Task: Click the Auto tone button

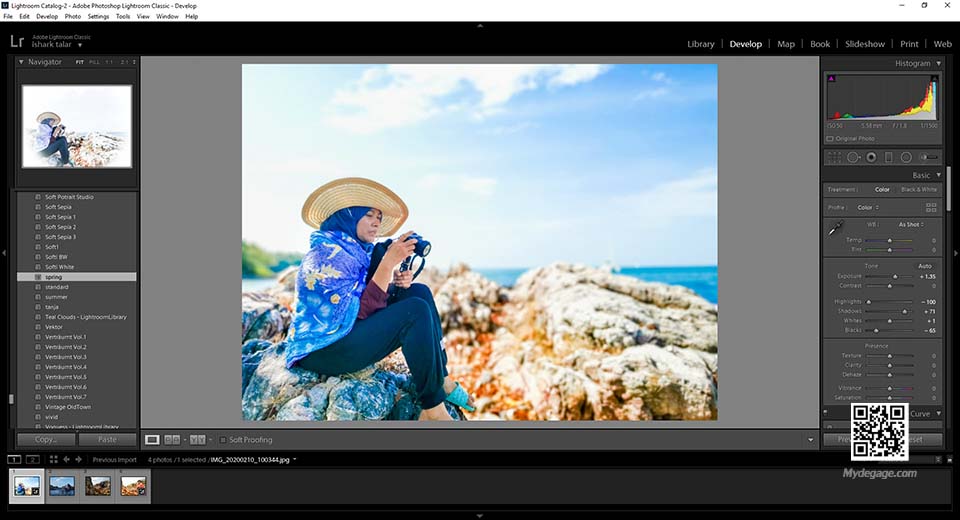Action: point(924,266)
